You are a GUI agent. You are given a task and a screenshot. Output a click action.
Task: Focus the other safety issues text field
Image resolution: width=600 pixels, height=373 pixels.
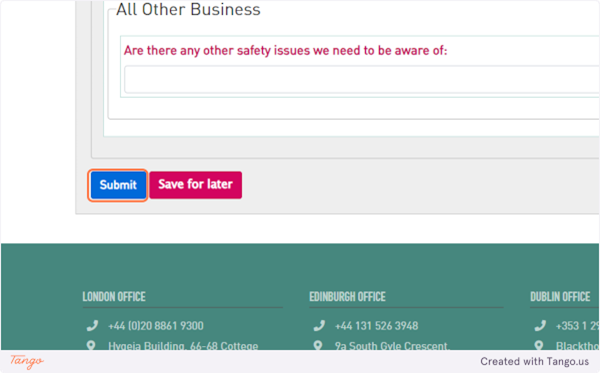[362, 80]
